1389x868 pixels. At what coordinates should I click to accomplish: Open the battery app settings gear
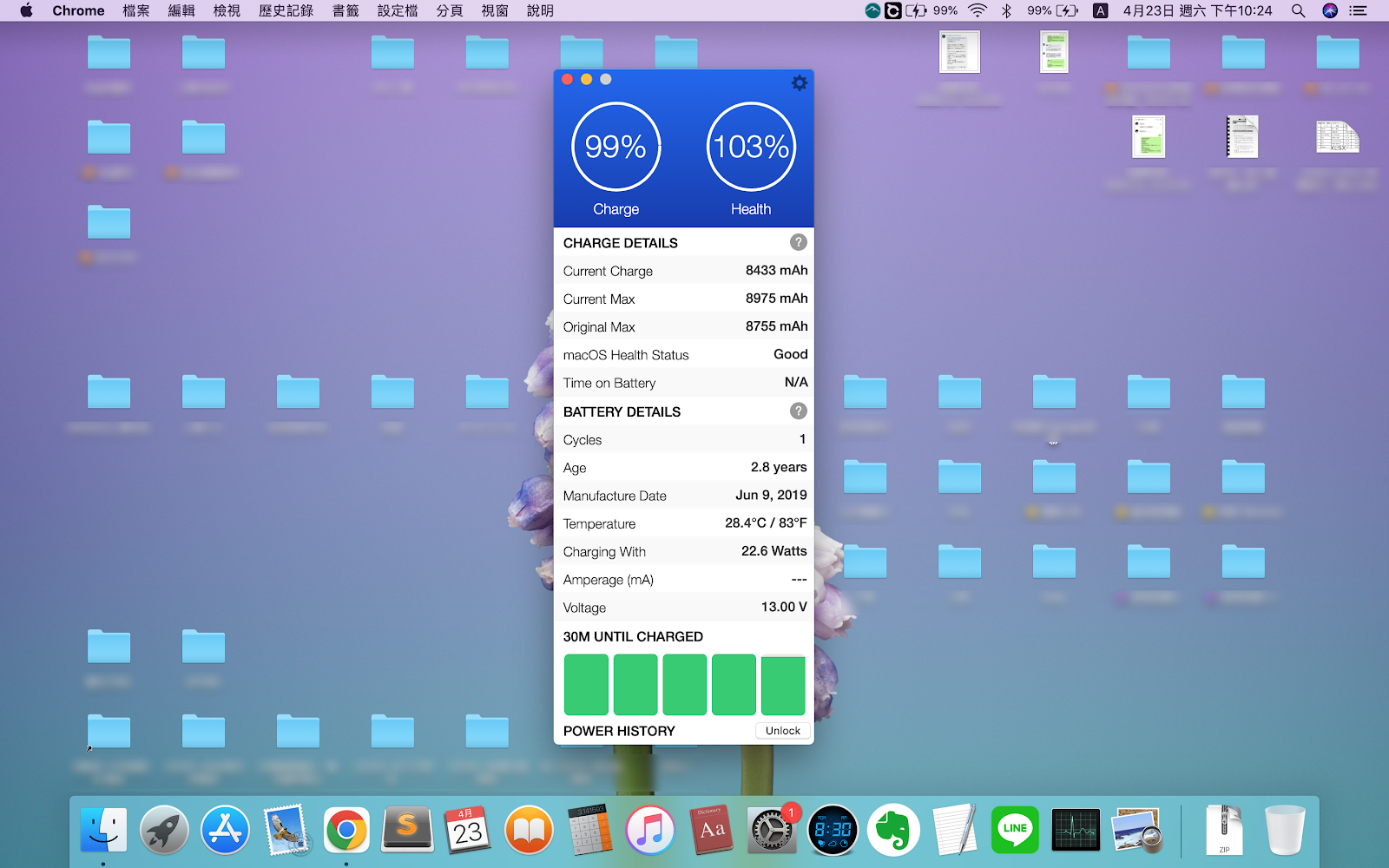(800, 82)
